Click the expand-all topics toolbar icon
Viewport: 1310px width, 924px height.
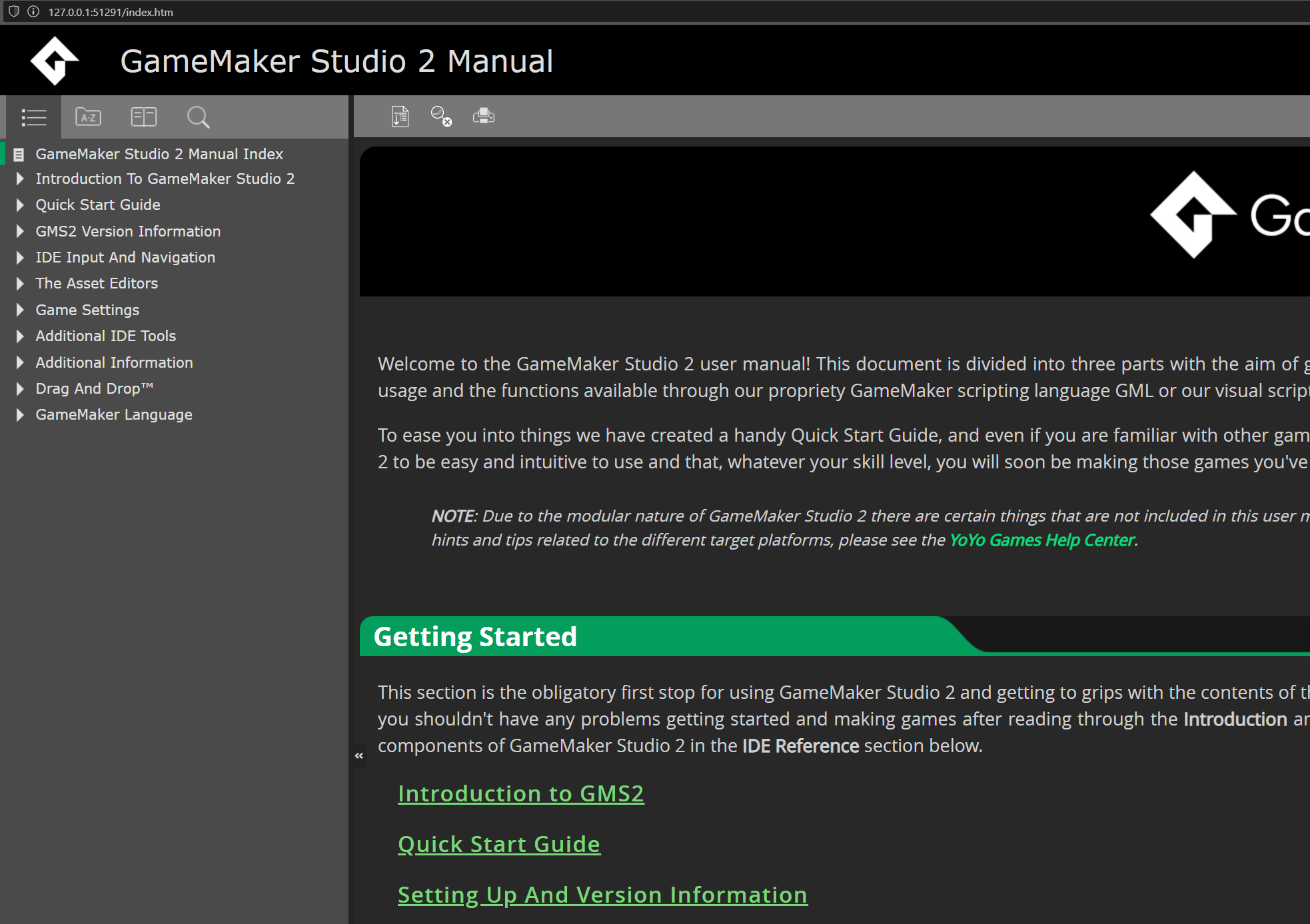400,117
